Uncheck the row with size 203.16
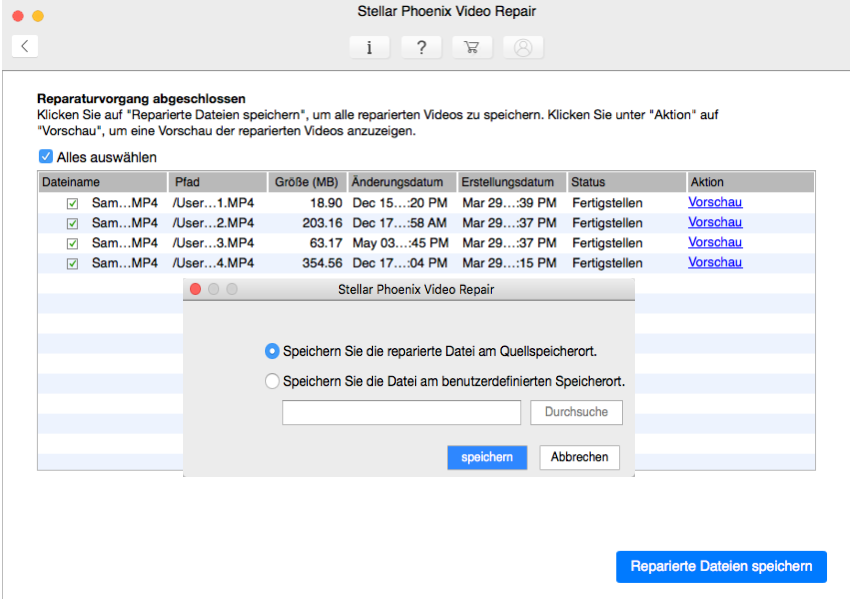The width and height of the screenshot is (850, 600). coord(72,223)
